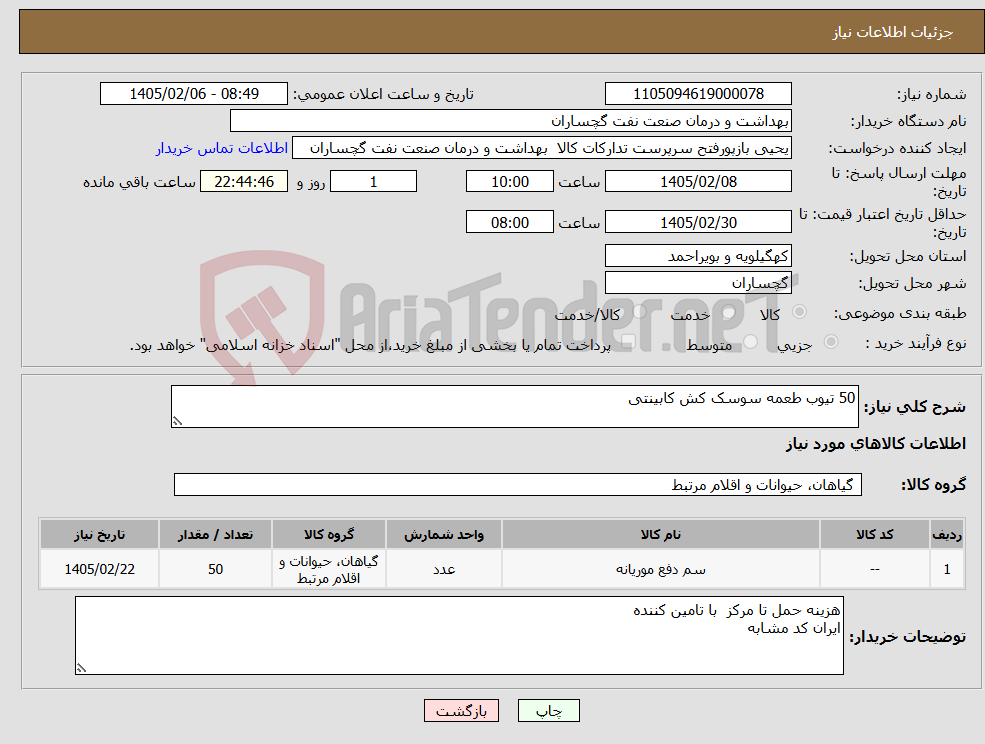985x744 pixels.
Task: Click the resize handle of description box
Action: point(177,422)
